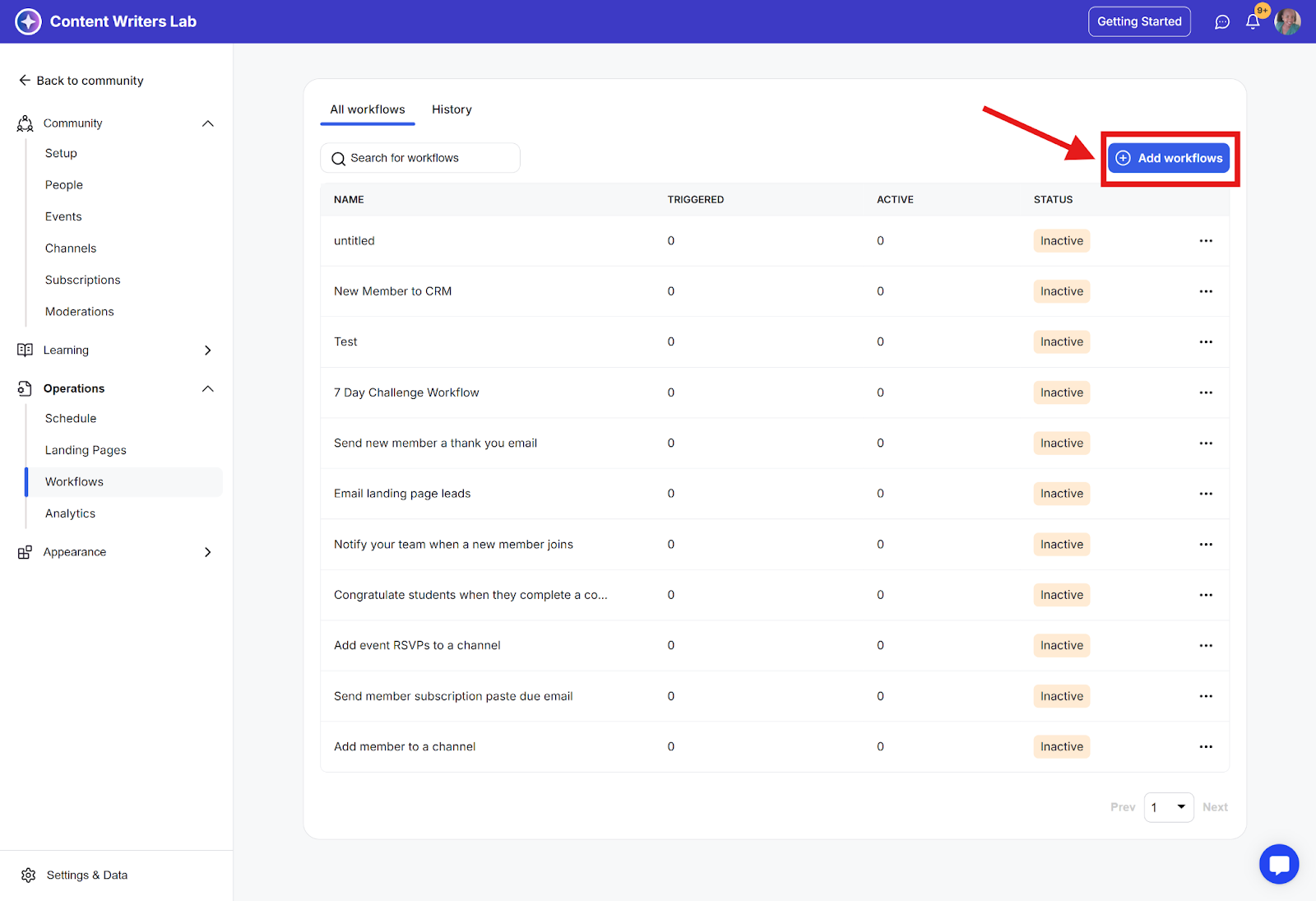Open the page number dropdown
Screen dimensions: 1316x901
1169,807
